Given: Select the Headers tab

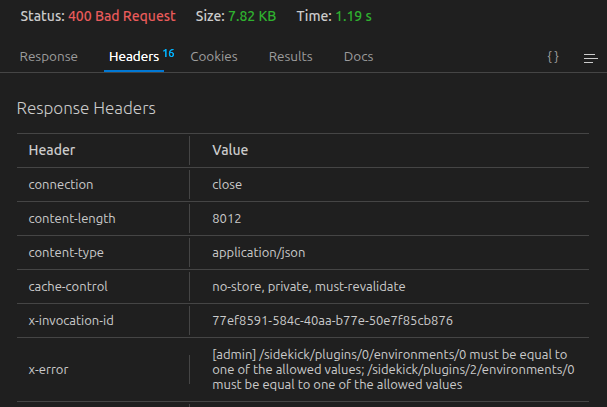Looking at the screenshot, I should click(134, 57).
